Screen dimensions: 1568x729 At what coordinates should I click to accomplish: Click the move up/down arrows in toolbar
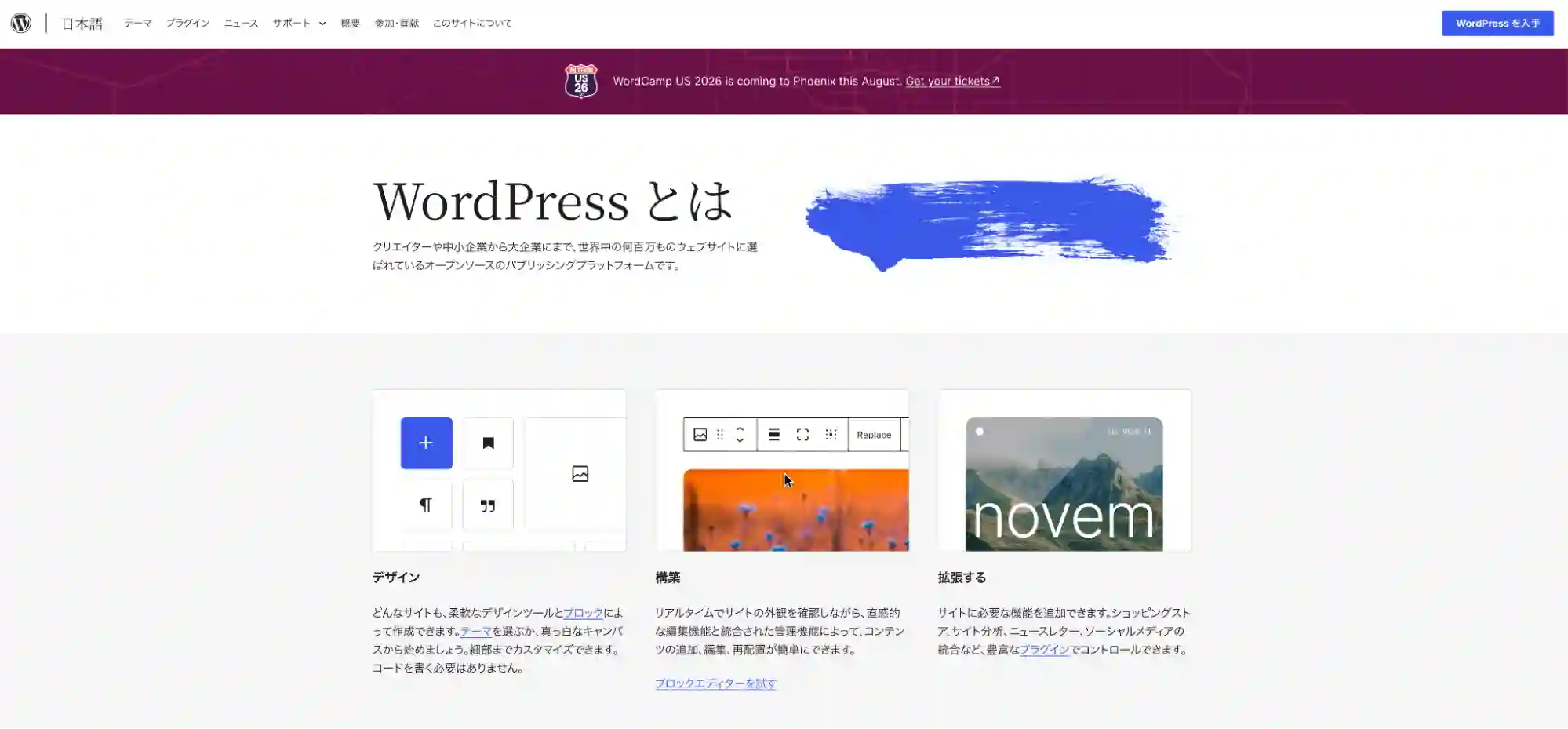(x=740, y=435)
